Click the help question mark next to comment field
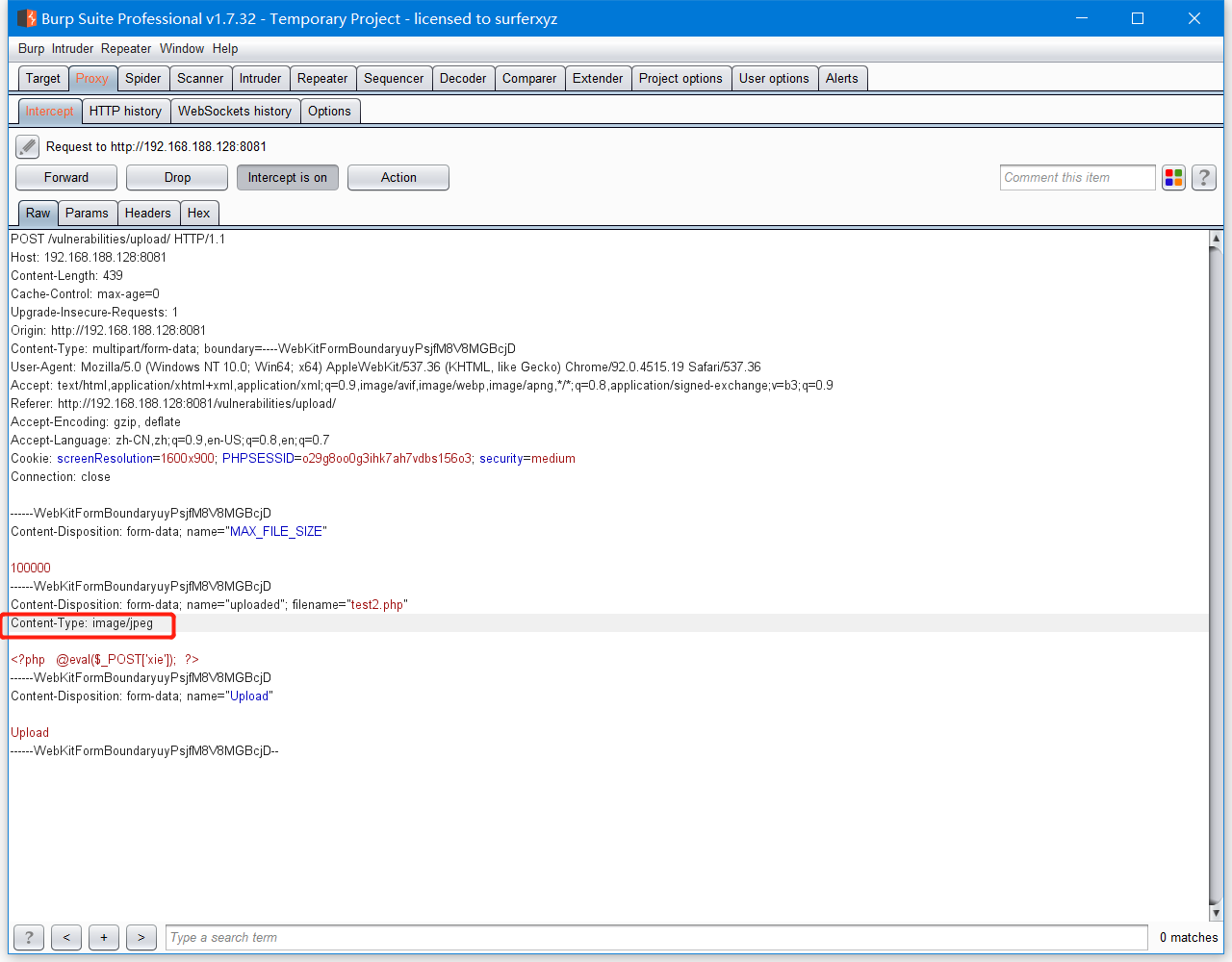The image size is (1232, 962). [x=1204, y=178]
